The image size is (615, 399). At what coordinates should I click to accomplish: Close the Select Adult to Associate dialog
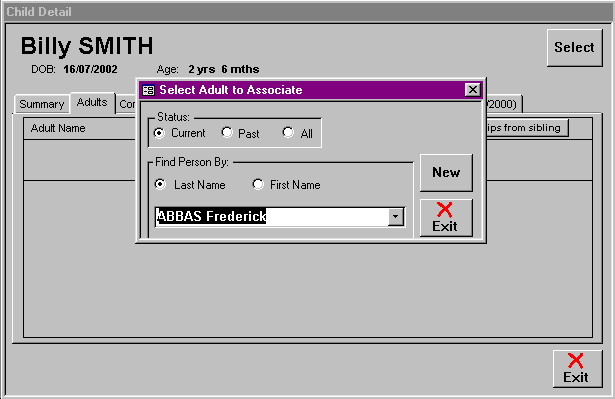pos(473,90)
